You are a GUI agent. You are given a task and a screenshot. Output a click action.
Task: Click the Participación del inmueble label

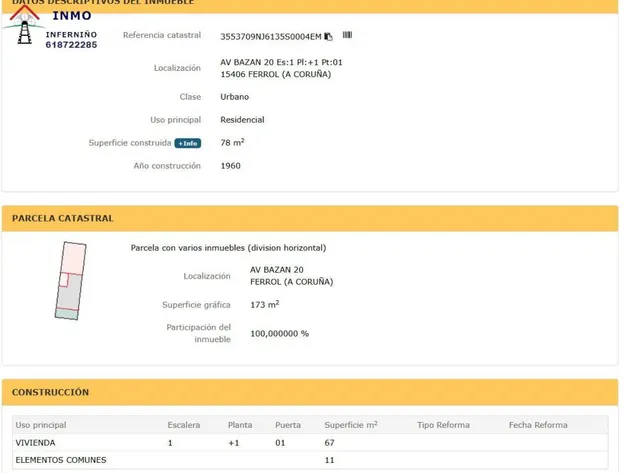(x=199, y=333)
